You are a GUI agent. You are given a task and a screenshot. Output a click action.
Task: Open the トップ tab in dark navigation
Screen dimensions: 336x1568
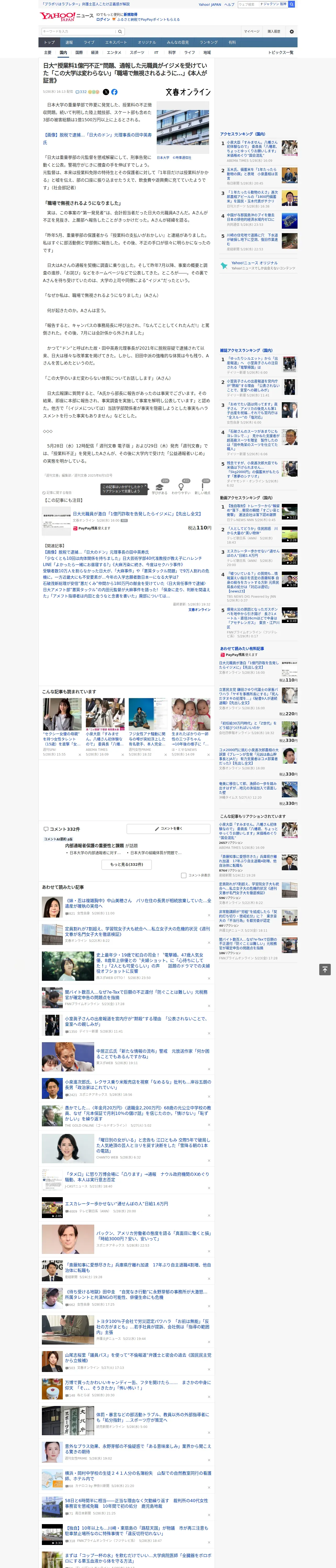[x=49, y=43]
